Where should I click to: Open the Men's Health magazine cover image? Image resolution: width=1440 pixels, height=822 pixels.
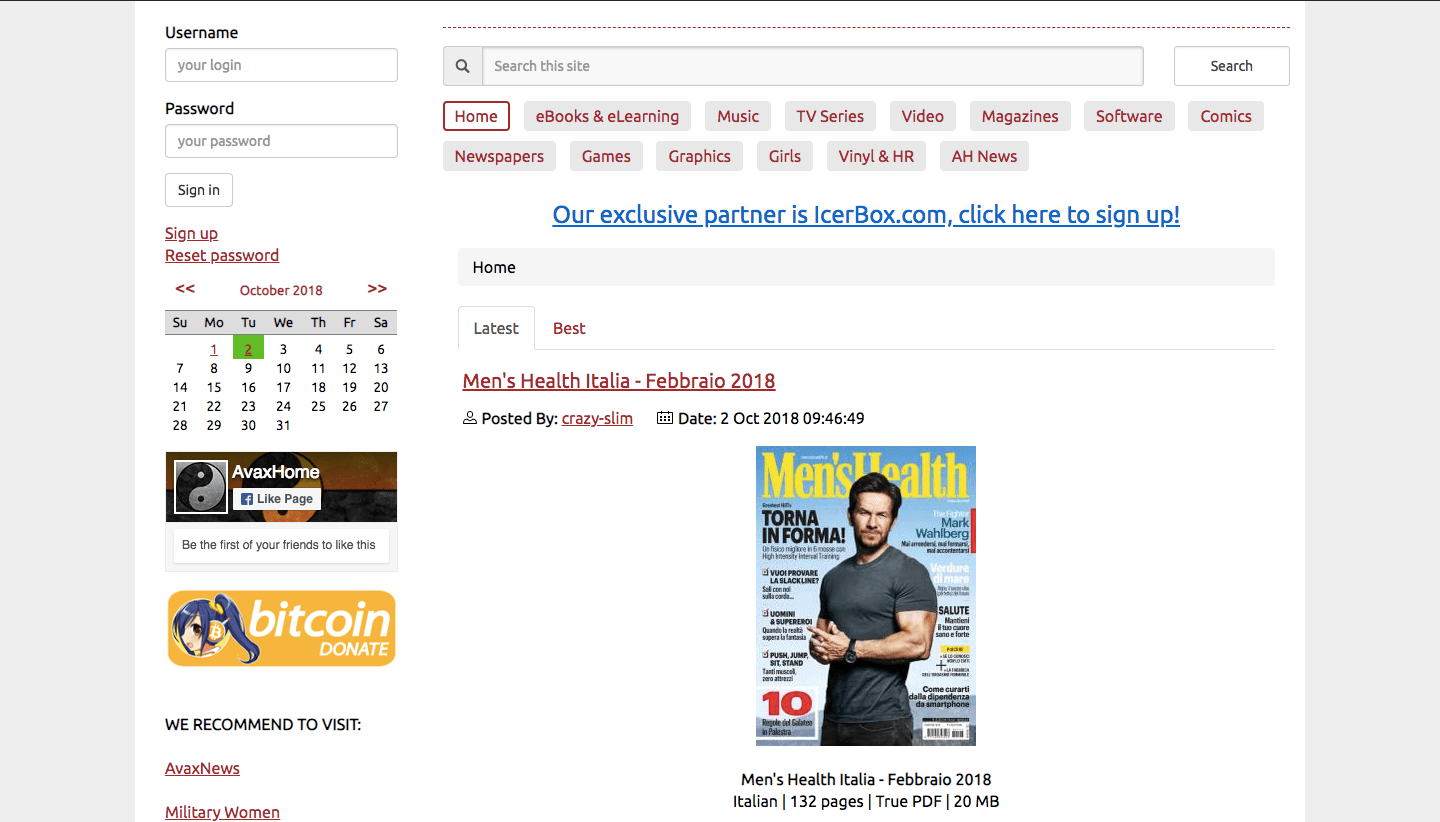[x=866, y=596]
